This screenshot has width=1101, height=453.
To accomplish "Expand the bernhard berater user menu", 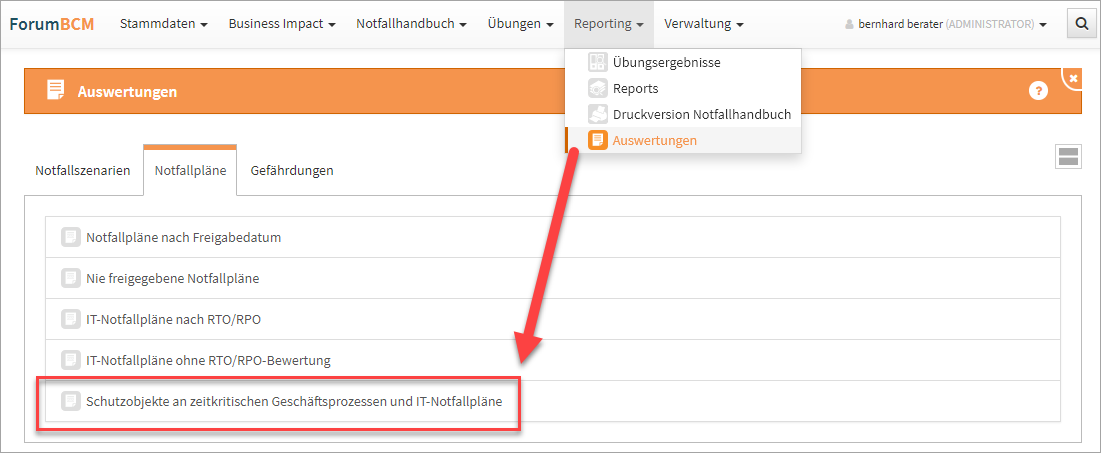I will coord(946,23).
